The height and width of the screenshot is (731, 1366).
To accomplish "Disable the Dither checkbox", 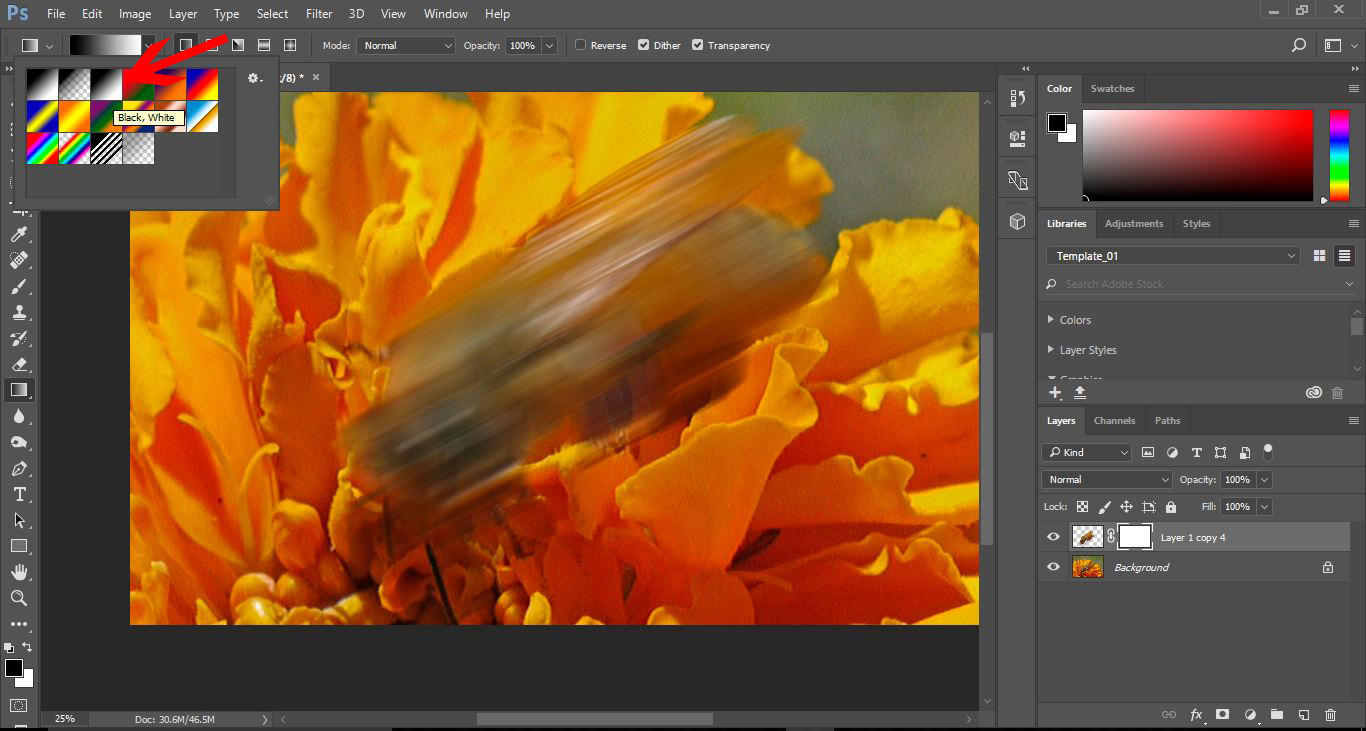I will click(x=644, y=45).
